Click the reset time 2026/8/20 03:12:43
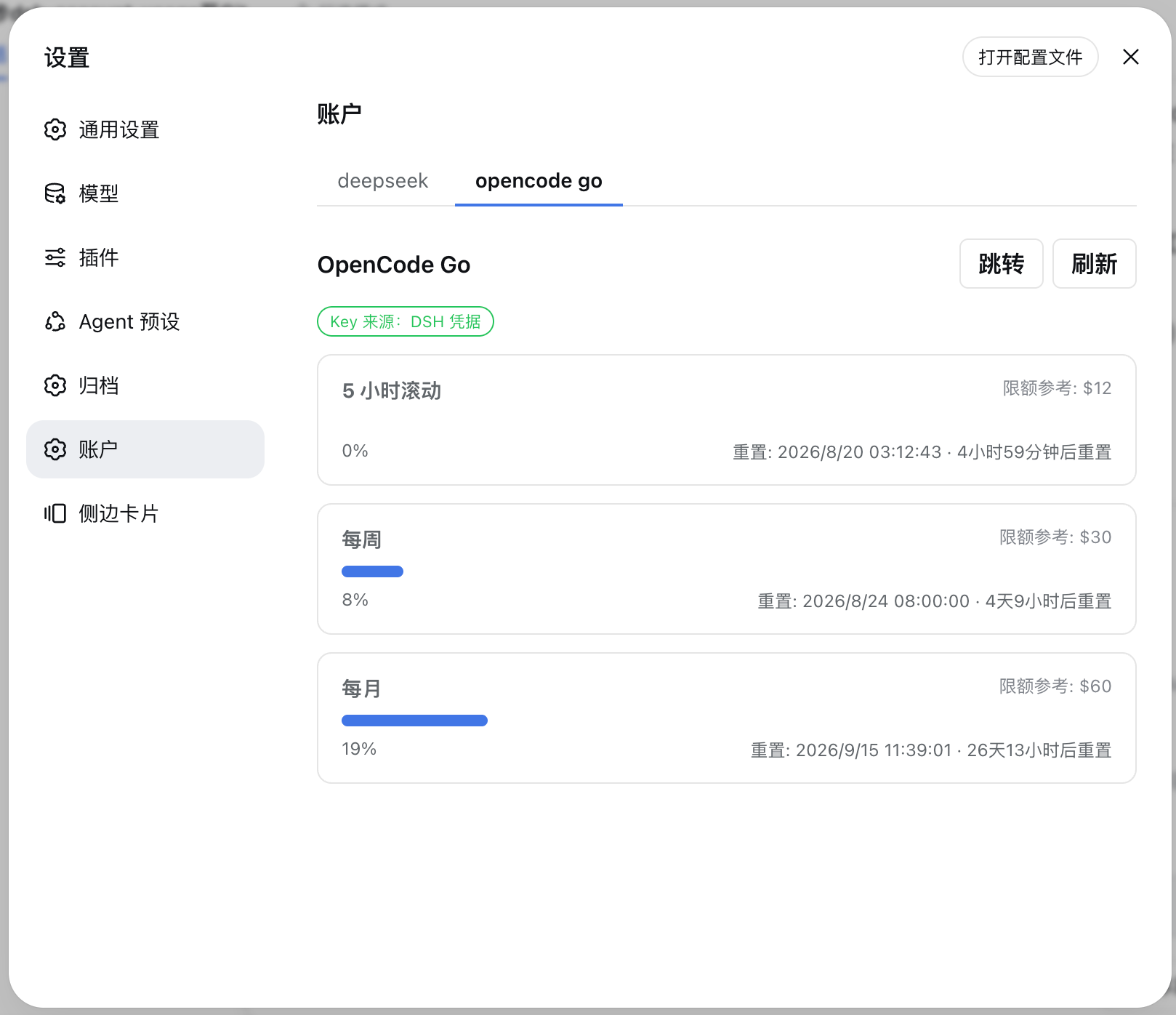This screenshot has height=1015, width=1176. point(859,452)
